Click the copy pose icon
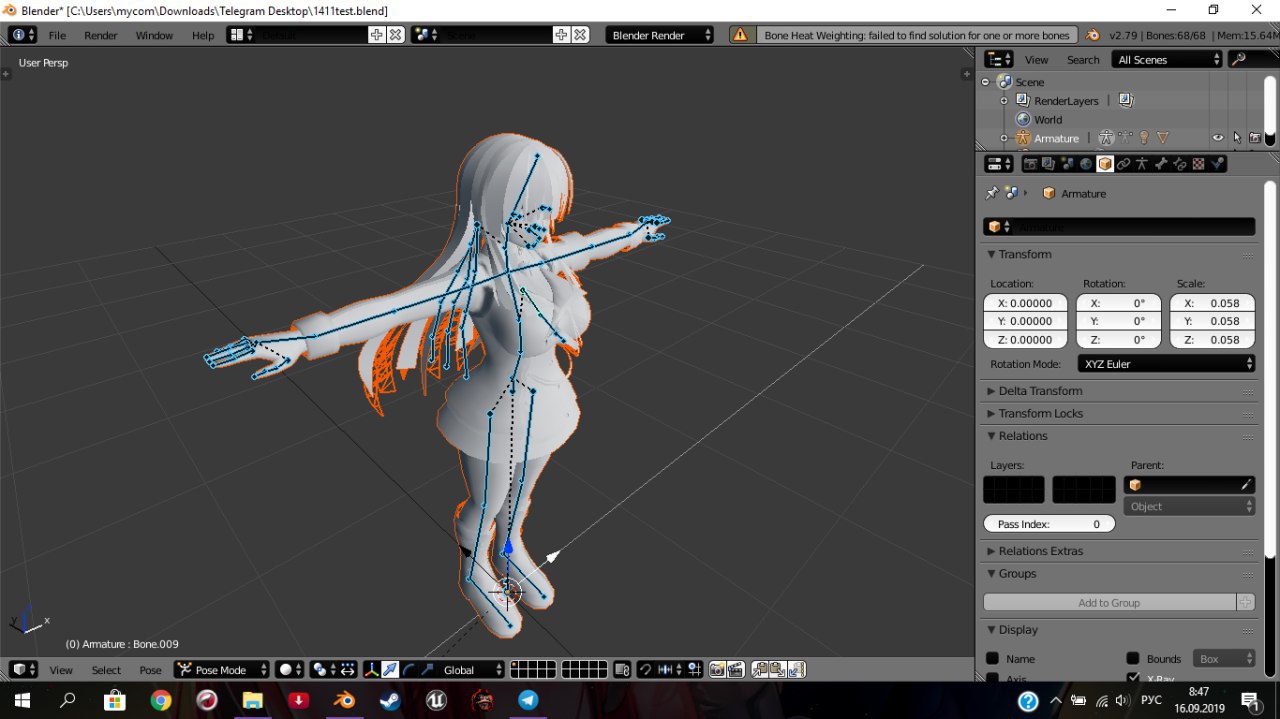The width and height of the screenshot is (1280, 719). pos(759,669)
